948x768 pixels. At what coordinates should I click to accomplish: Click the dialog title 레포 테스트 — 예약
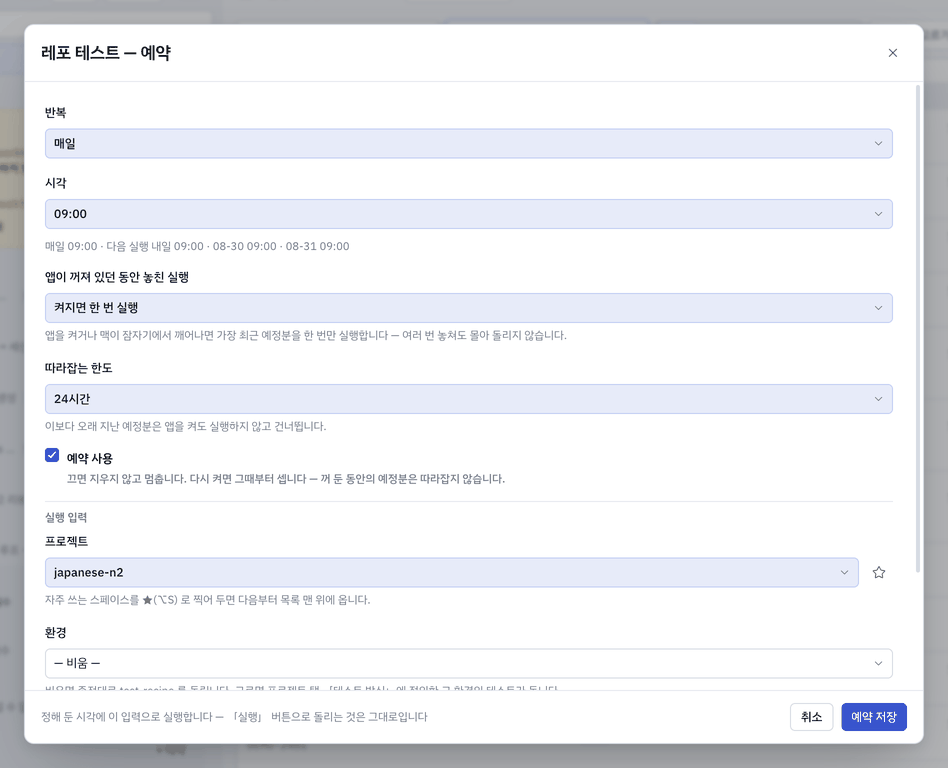[x=106, y=53]
